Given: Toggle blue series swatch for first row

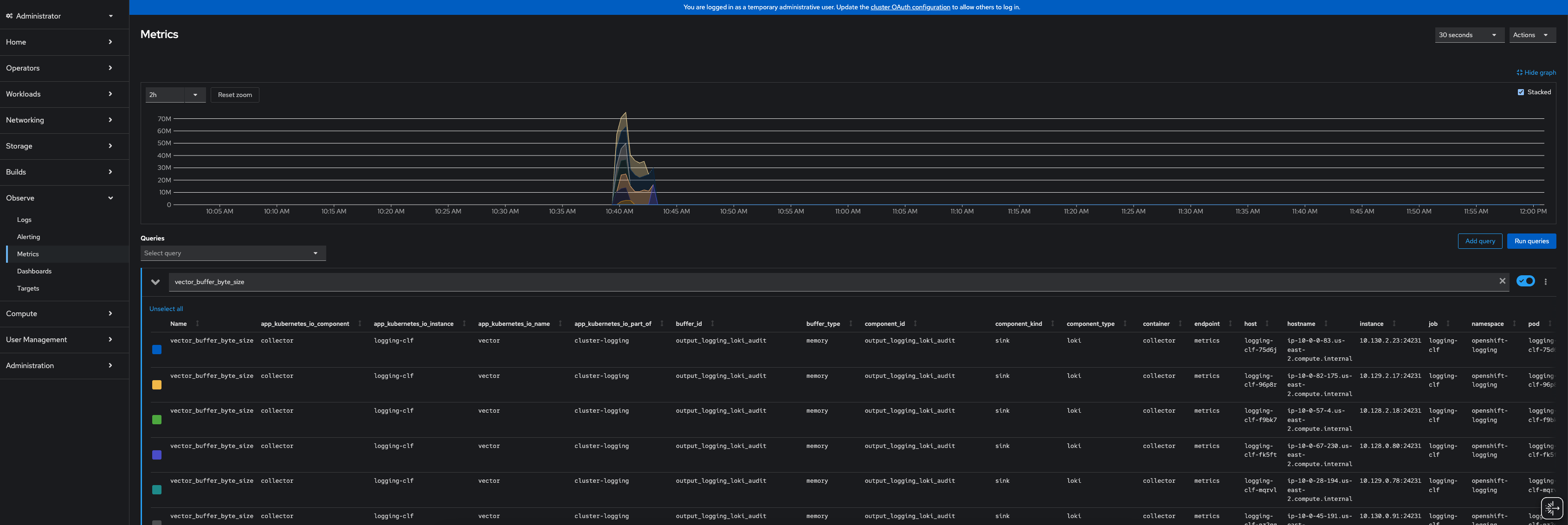Looking at the screenshot, I should point(156,350).
